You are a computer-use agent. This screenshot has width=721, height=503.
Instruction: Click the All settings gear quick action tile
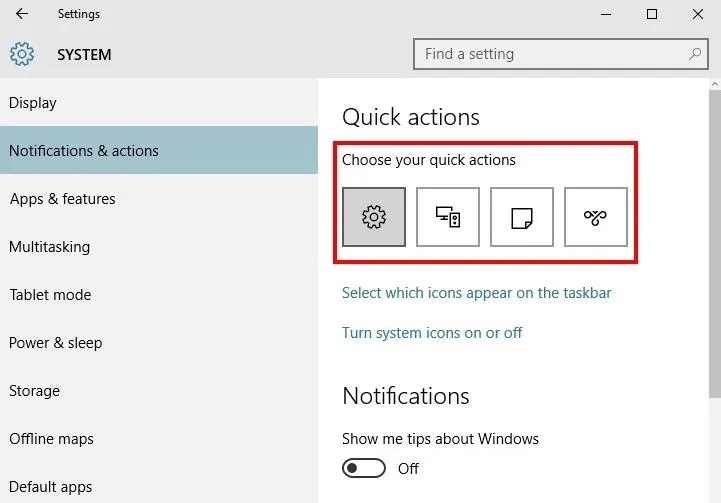point(374,217)
